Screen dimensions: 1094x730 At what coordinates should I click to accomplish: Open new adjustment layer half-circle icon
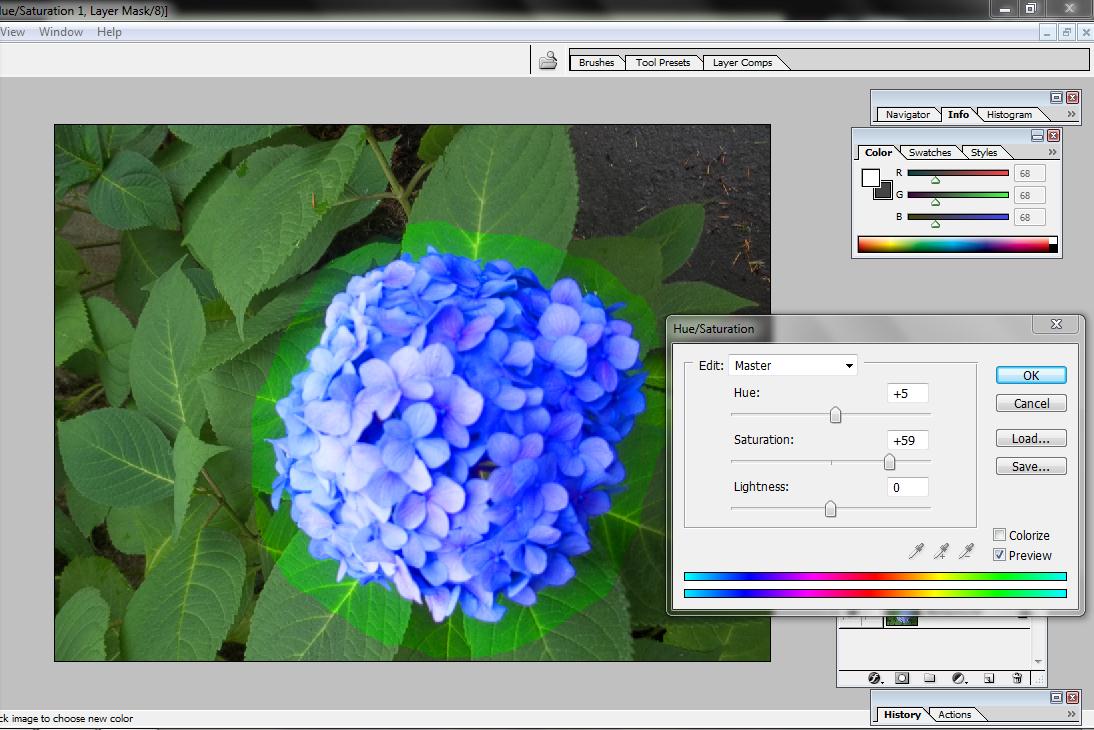[x=959, y=678]
